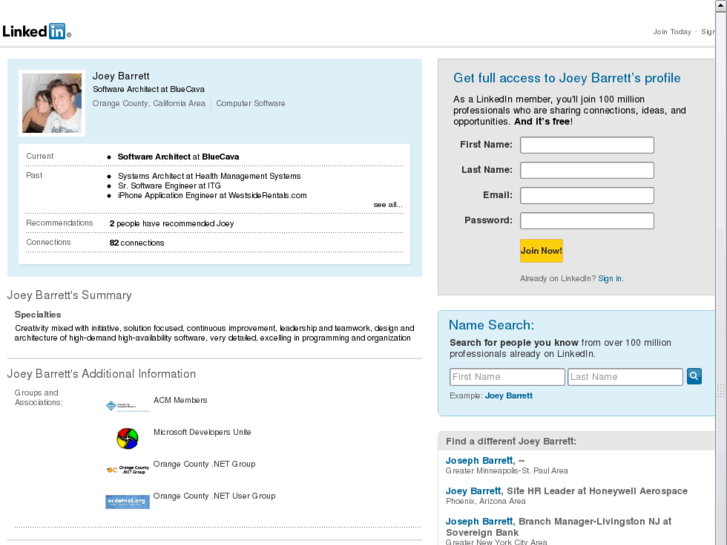This screenshot has width=727, height=545.
Task: Select Orange County .NET User Group name
Action: pyautogui.click(x=214, y=496)
